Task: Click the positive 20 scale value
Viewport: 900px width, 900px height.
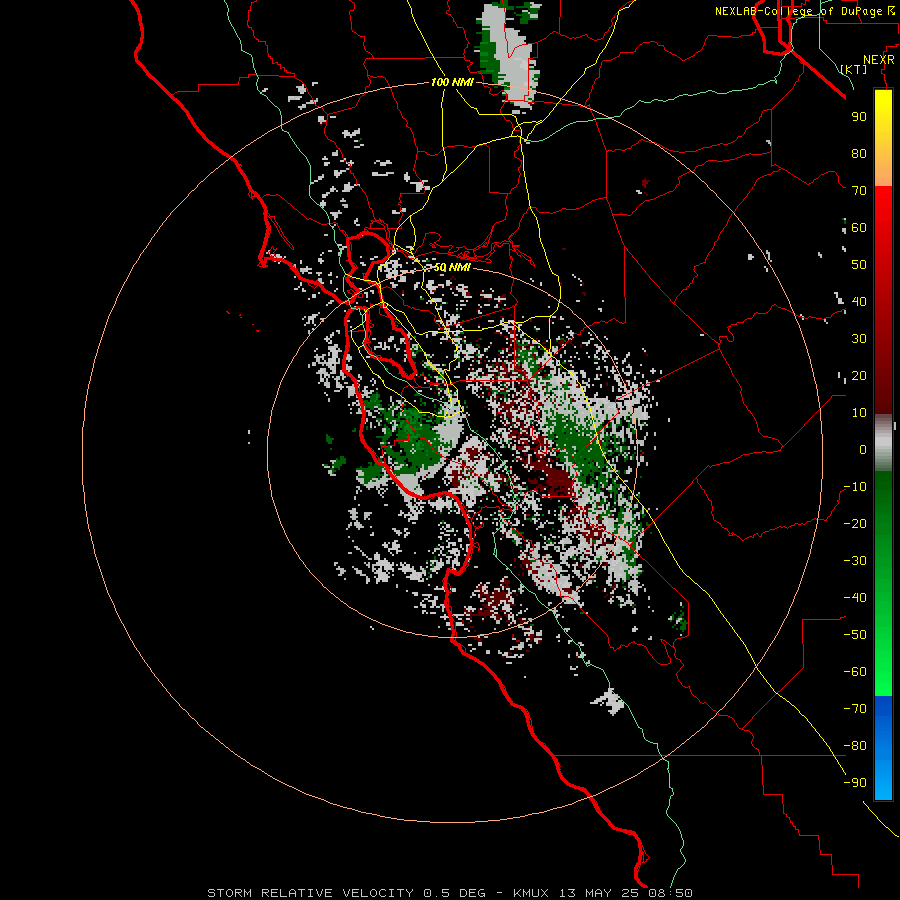Action: coord(859,375)
